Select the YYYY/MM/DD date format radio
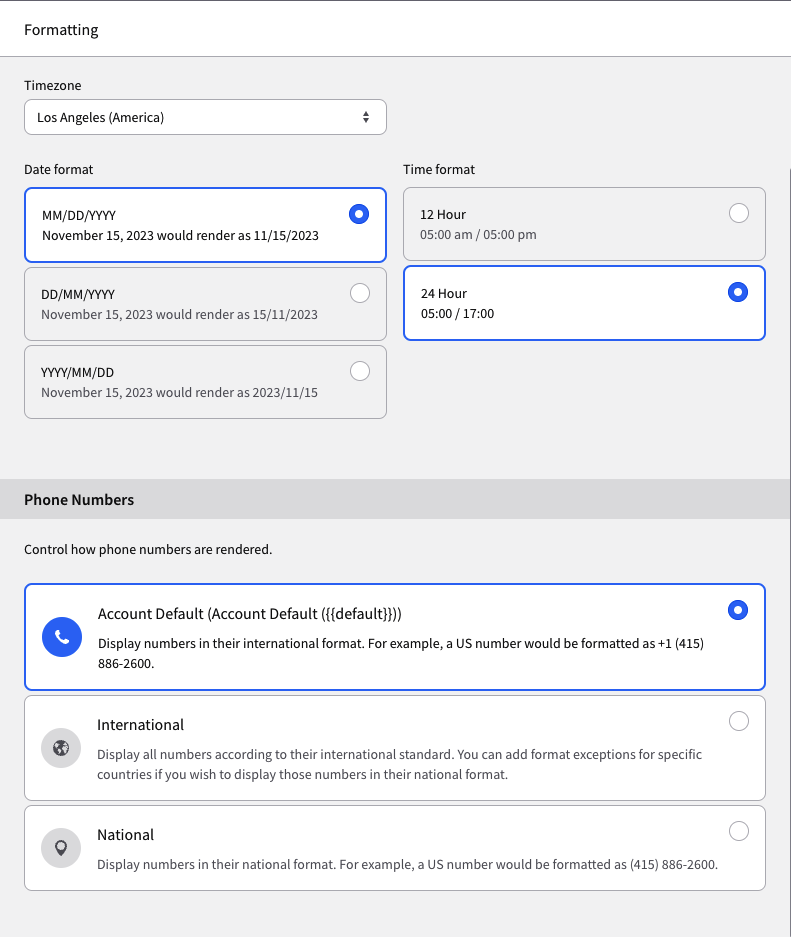This screenshot has height=937, width=791. [x=360, y=371]
